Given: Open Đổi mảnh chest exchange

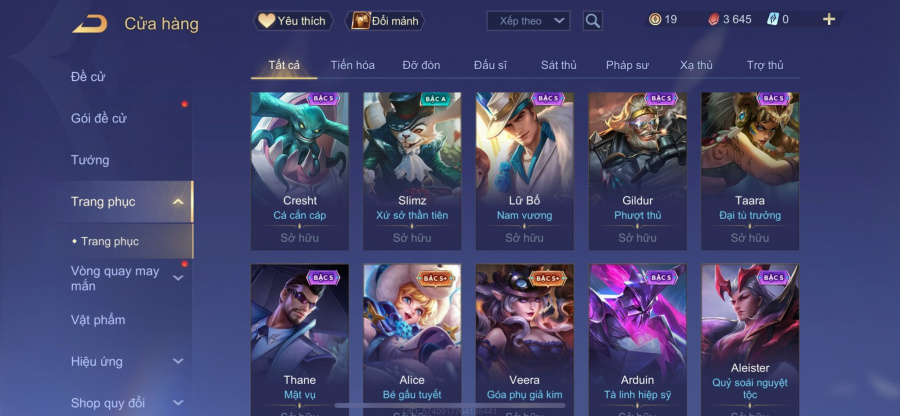Looking at the screenshot, I should tap(385, 21).
